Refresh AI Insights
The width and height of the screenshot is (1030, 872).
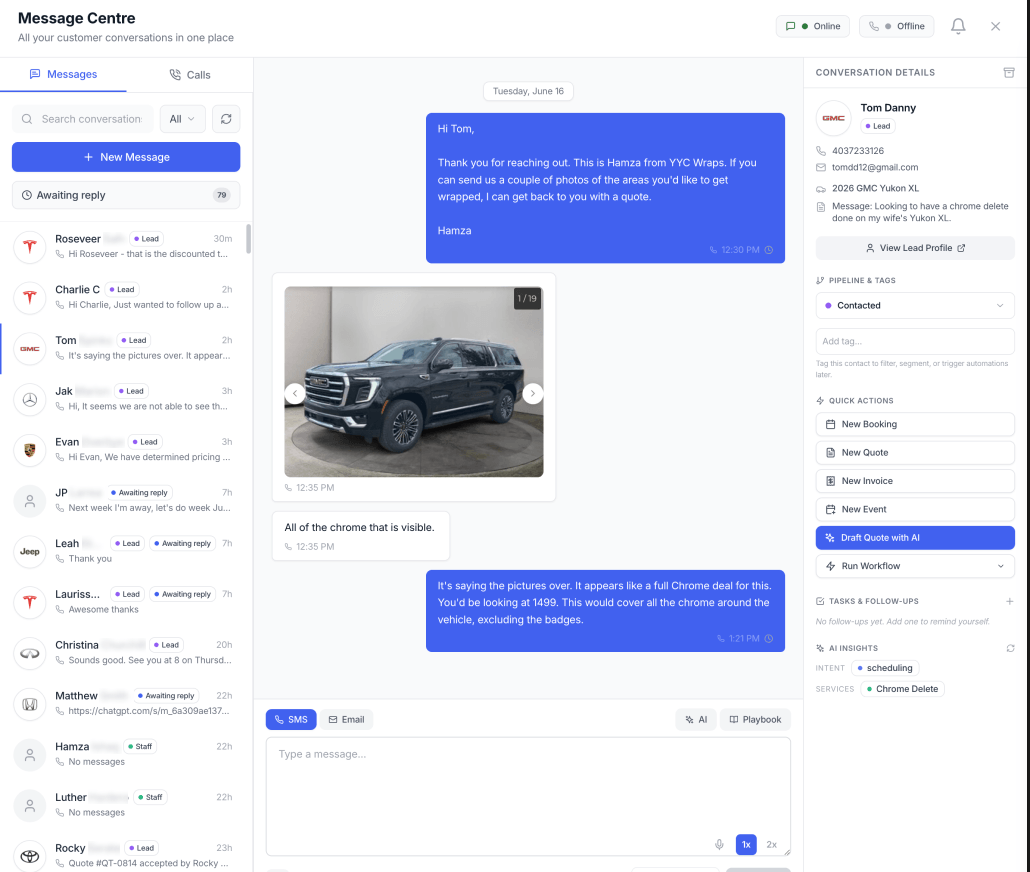click(x=1010, y=648)
